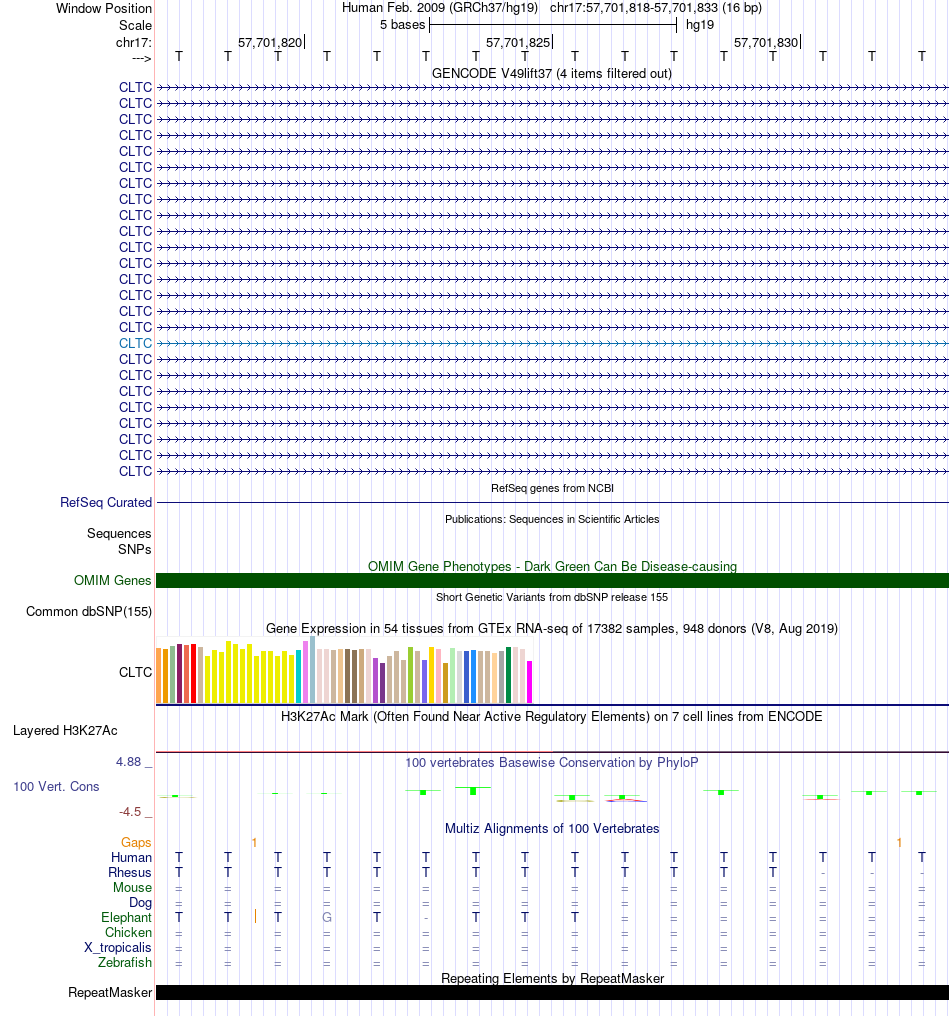Viewport: 950px width, 1016px height.
Task: Click the Sequences track label
Action: [119, 534]
